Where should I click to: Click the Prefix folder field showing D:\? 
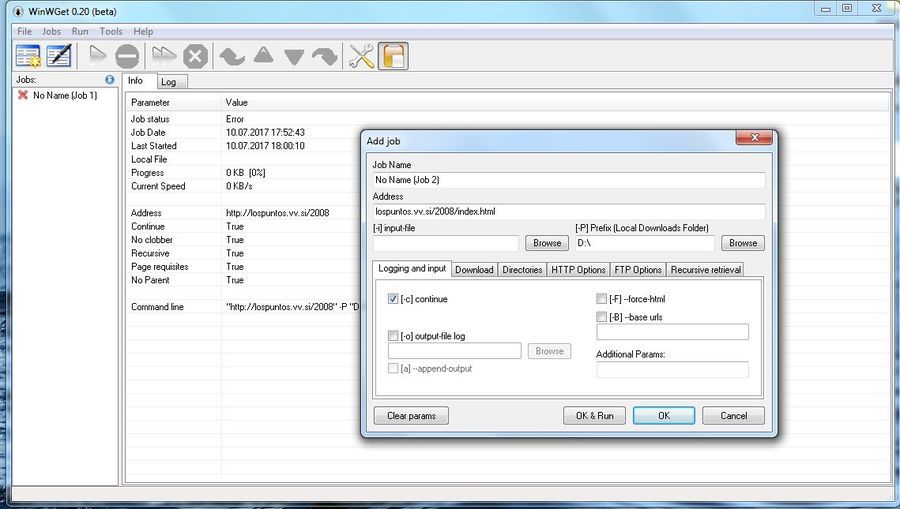pyautogui.click(x=645, y=243)
